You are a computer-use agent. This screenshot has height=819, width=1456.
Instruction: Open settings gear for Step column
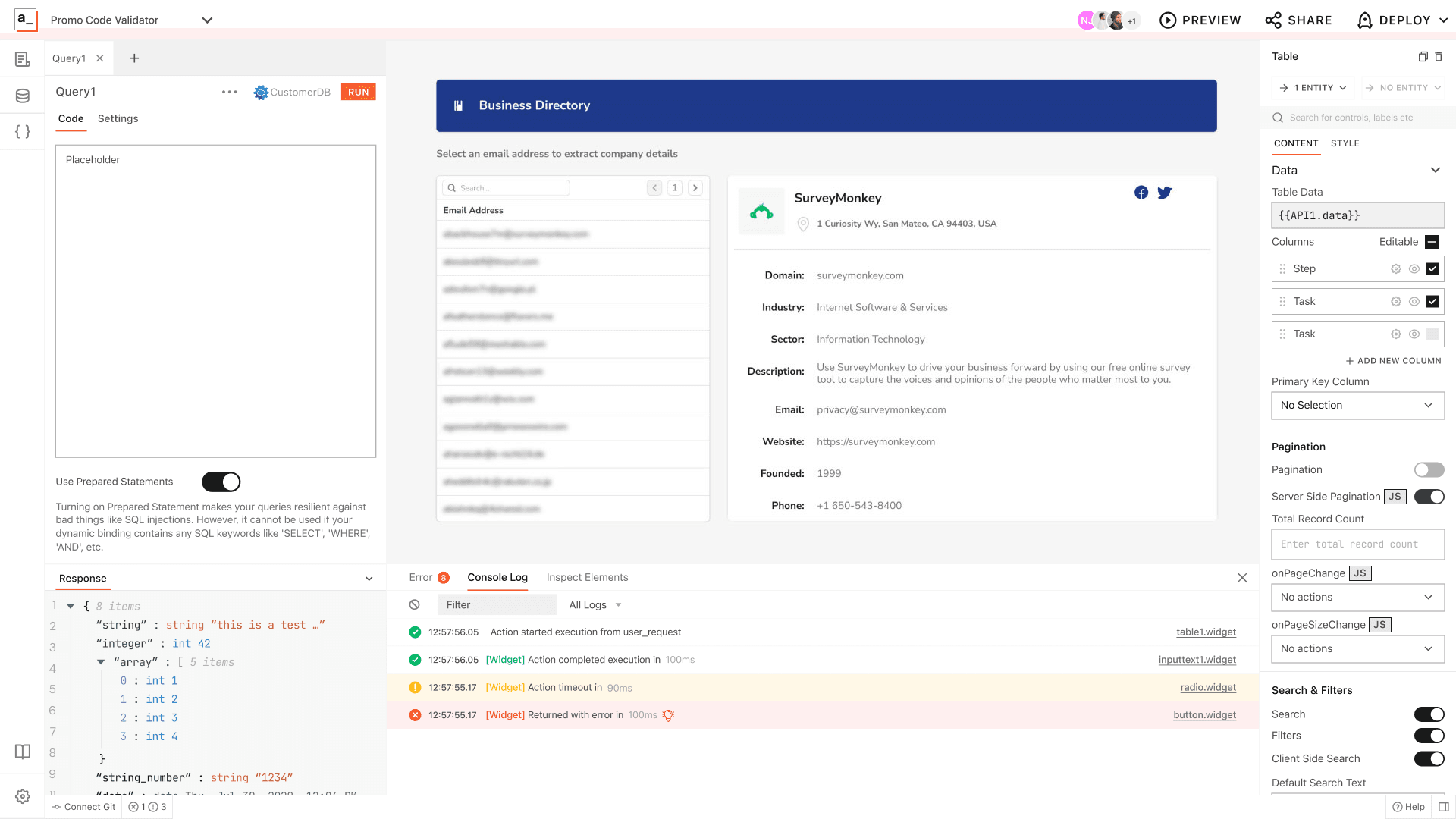click(x=1395, y=269)
